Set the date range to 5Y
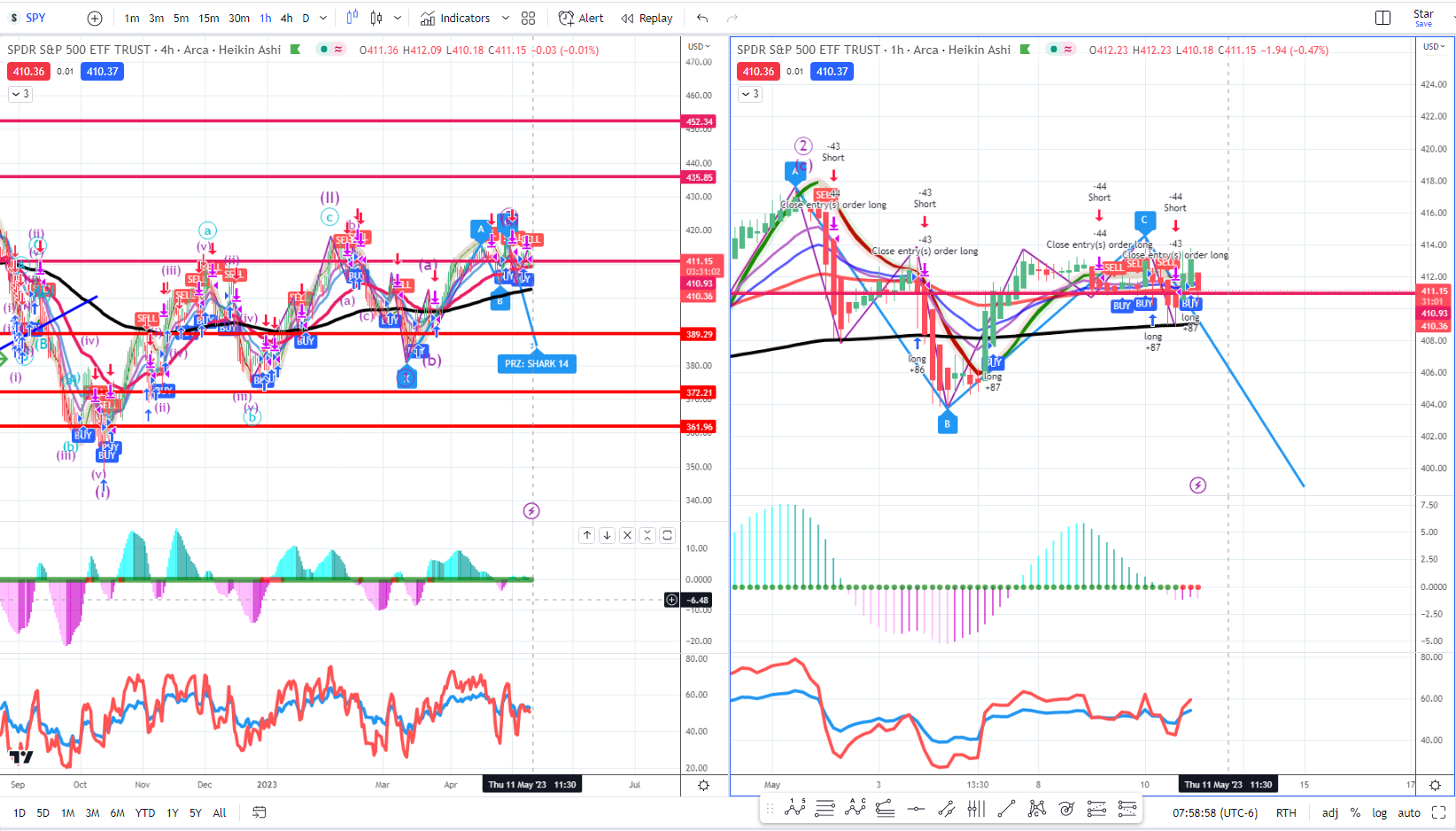Image resolution: width=1456 pixels, height=831 pixels. 196,812
